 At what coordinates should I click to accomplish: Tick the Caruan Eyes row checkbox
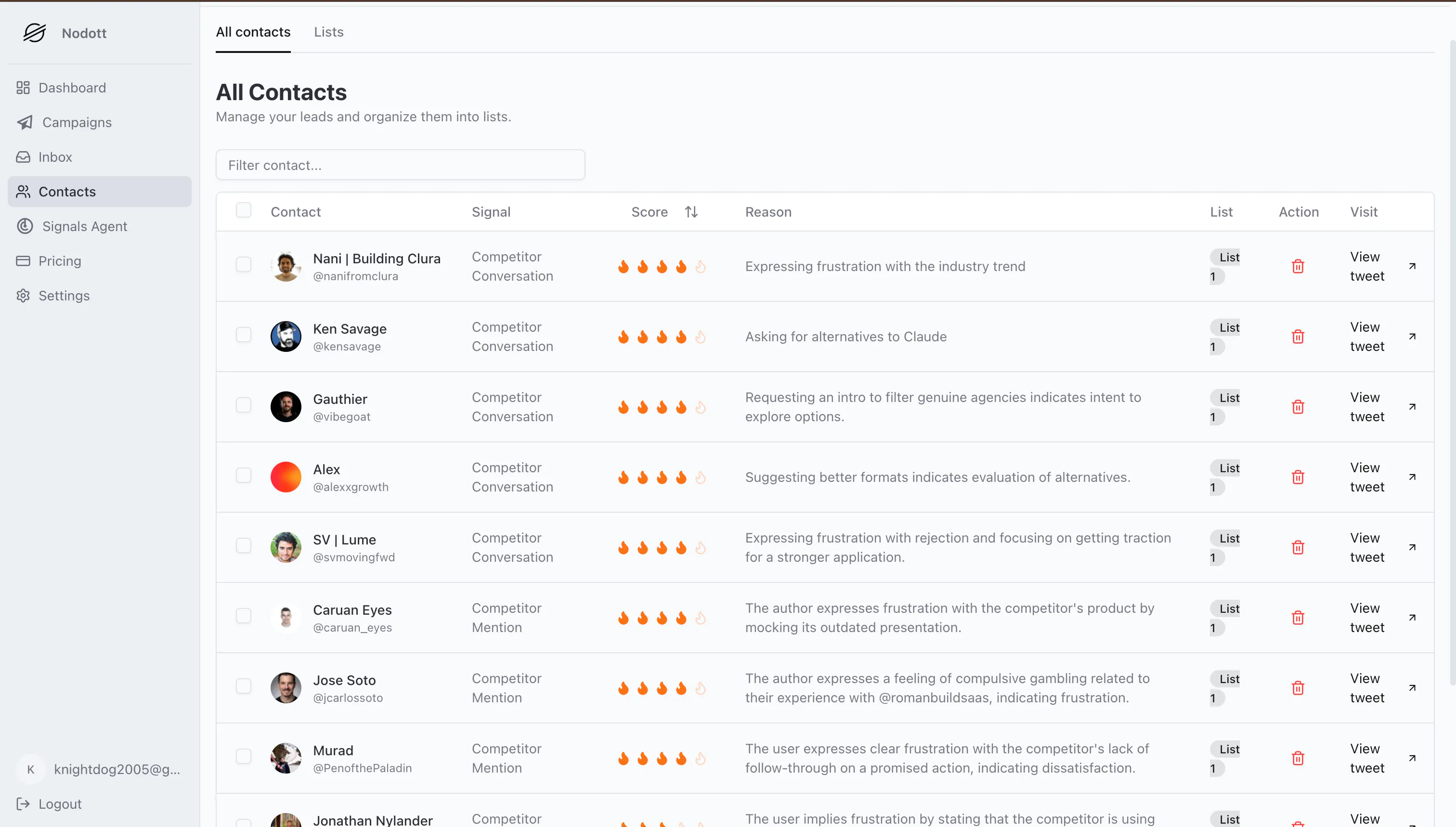point(244,616)
